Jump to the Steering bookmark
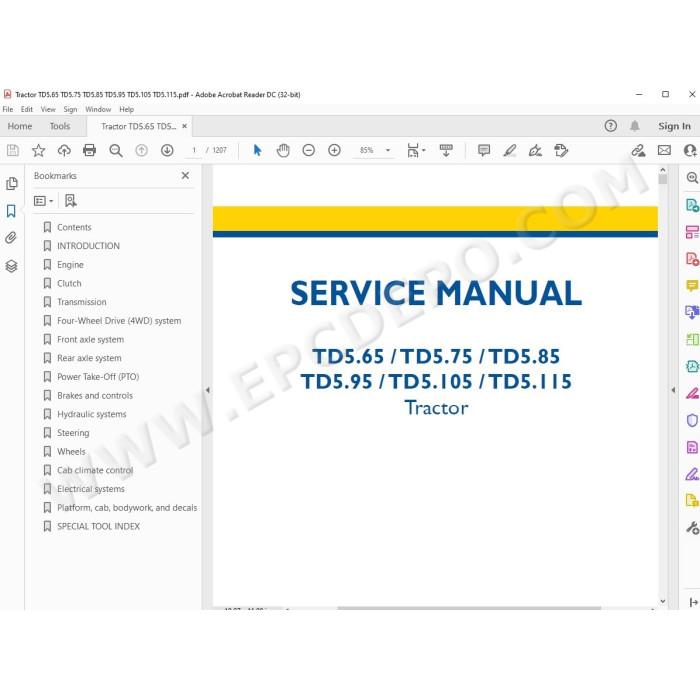 click(73, 433)
